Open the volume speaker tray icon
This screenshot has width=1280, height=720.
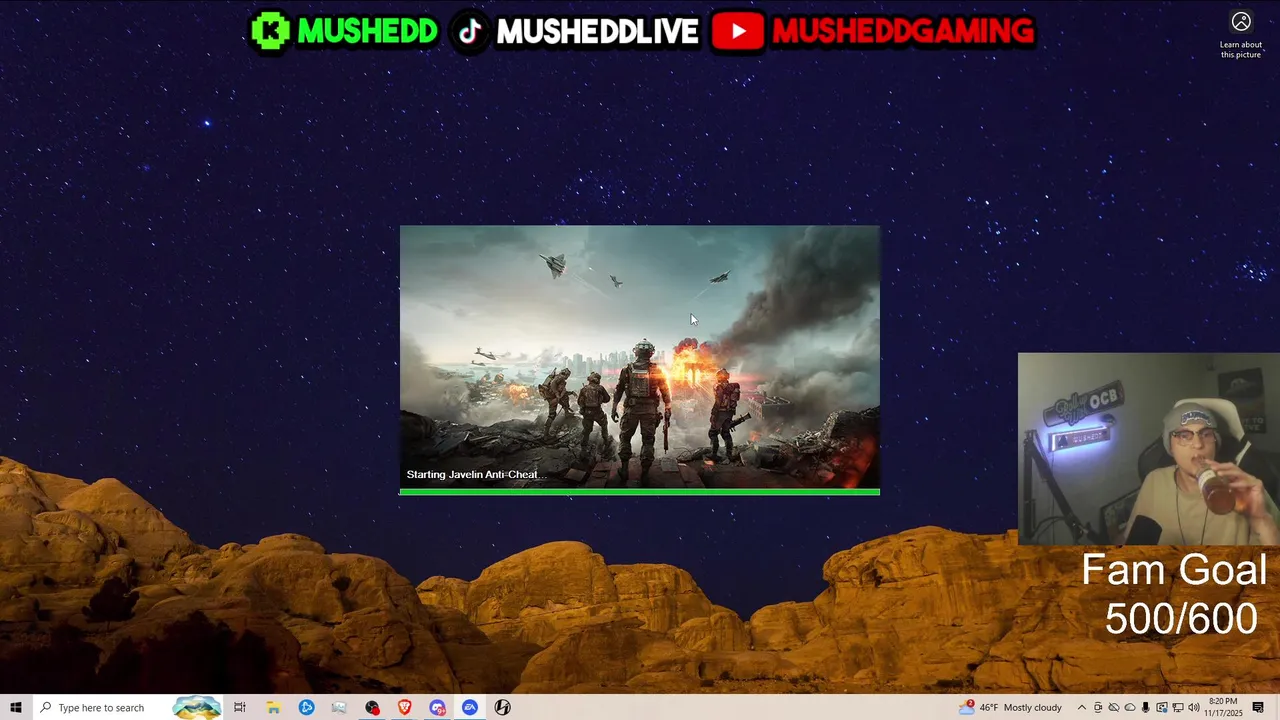1194,707
